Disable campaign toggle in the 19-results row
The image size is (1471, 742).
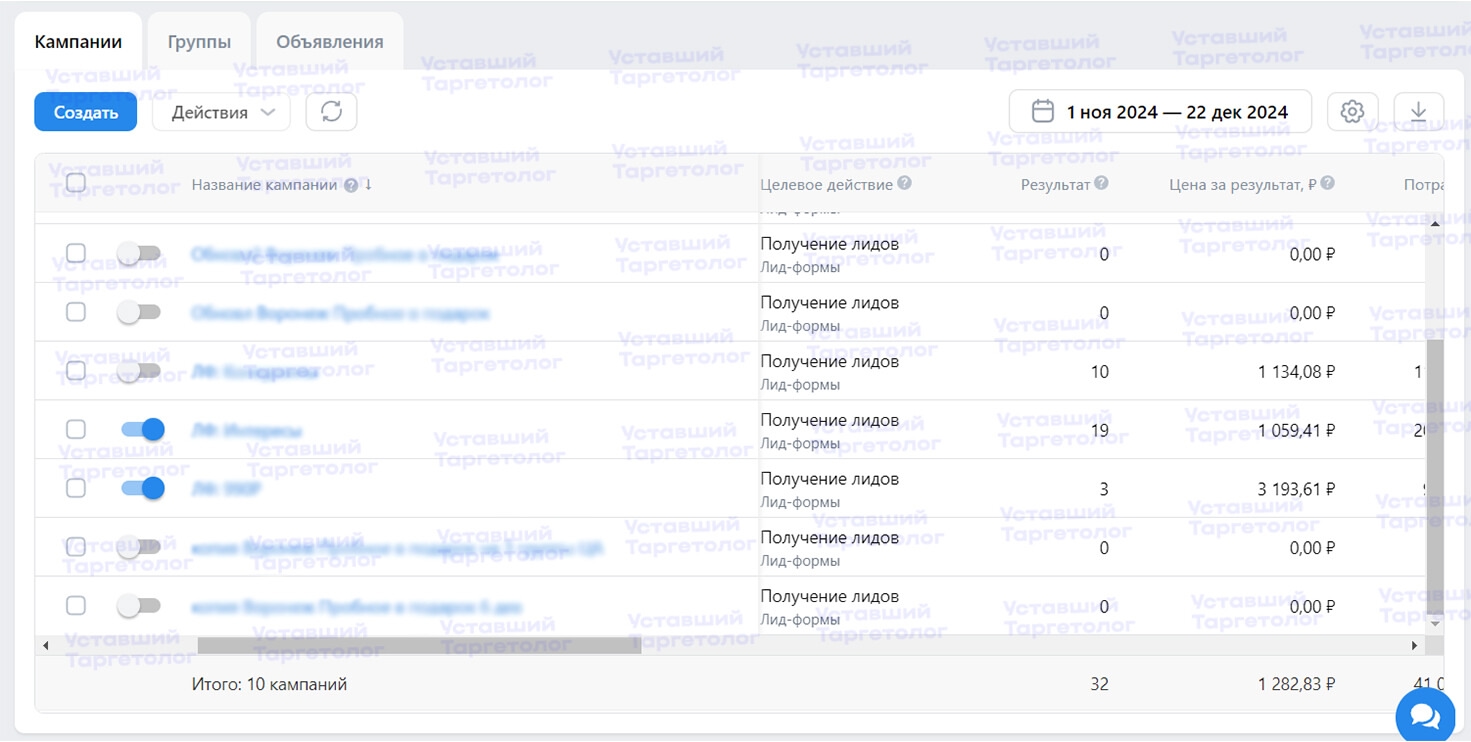(142, 430)
